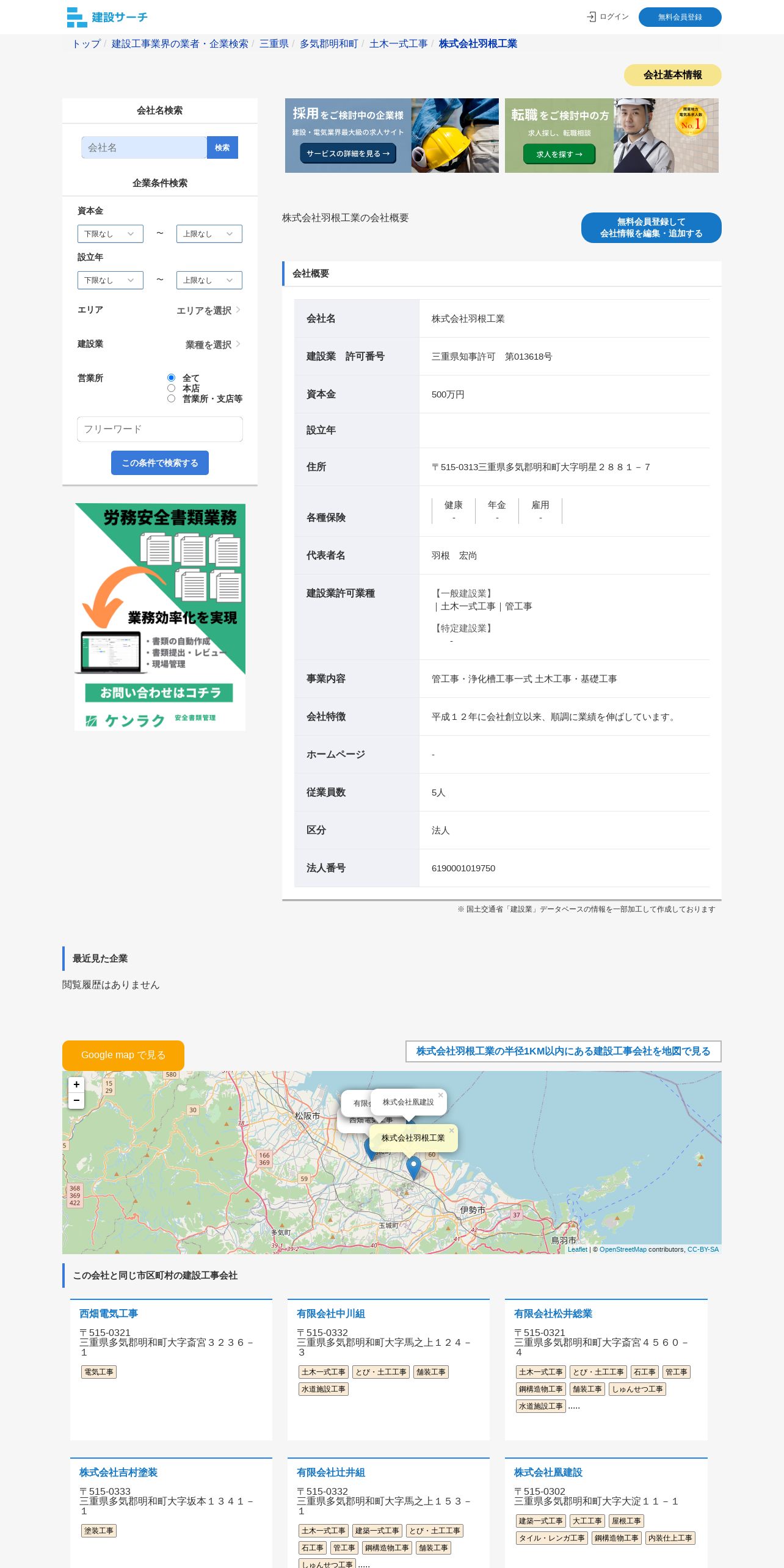
Task: Click the 塗装工事 tag under 吉村塗装
Action: click(99, 1531)
